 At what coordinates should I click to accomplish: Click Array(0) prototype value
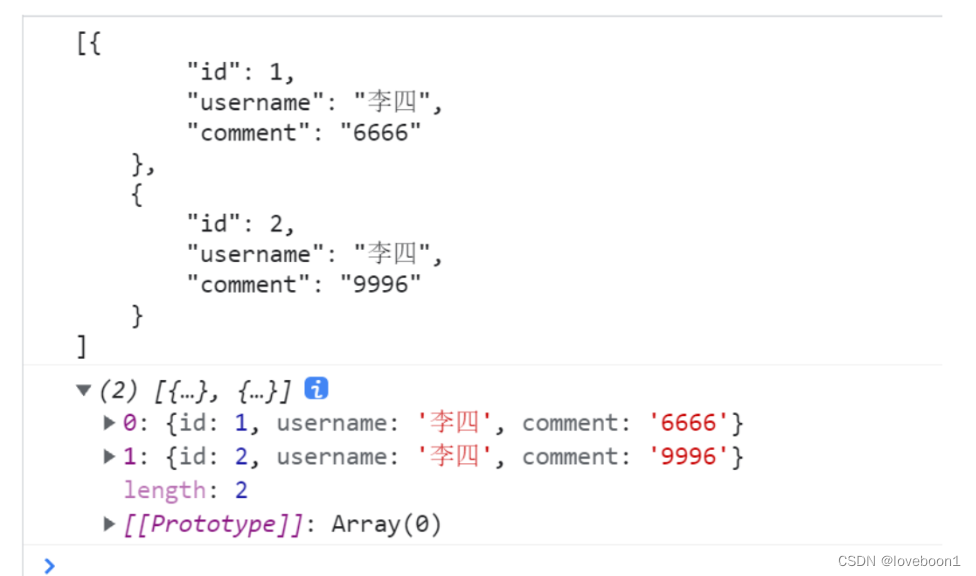387,524
